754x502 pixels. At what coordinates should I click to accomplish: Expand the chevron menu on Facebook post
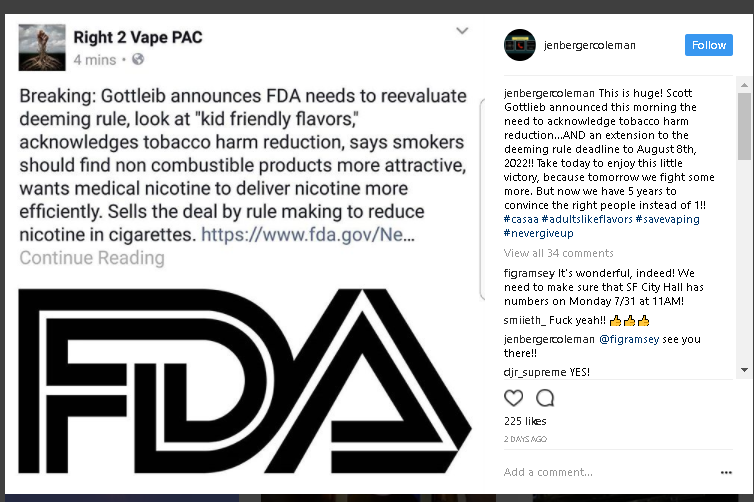462,31
